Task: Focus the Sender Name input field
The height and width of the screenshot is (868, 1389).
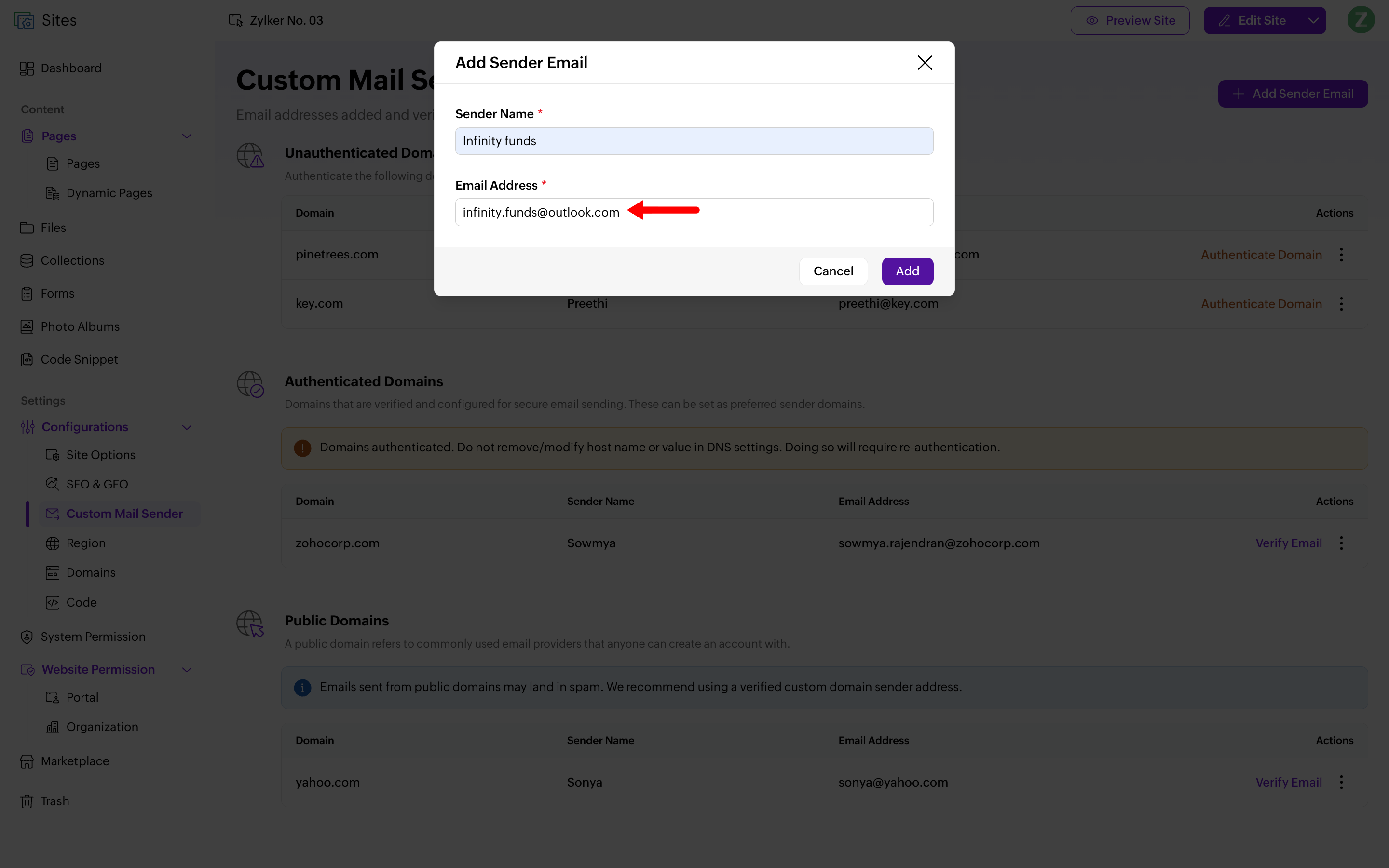Action: point(694,141)
